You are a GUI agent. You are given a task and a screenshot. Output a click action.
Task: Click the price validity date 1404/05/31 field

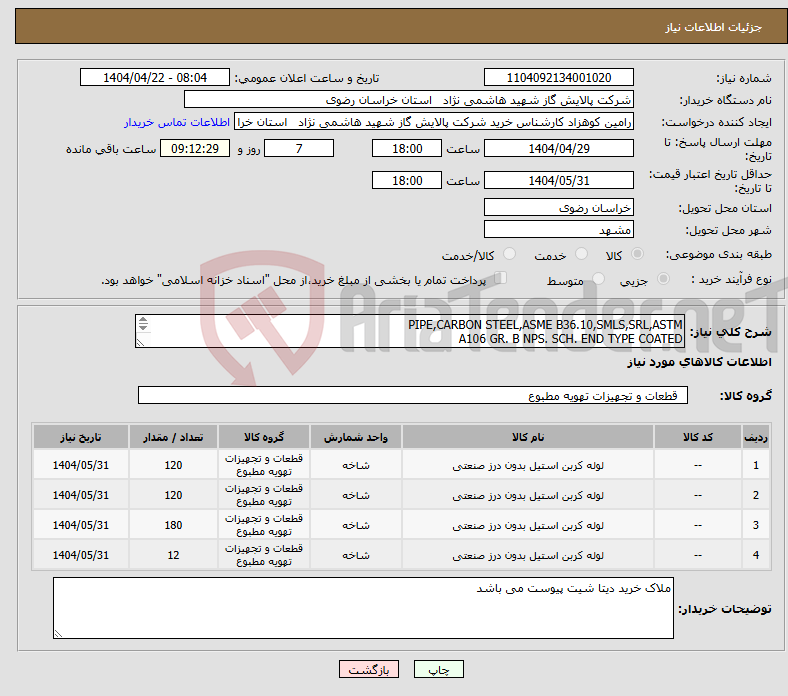[x=558, y=180]
